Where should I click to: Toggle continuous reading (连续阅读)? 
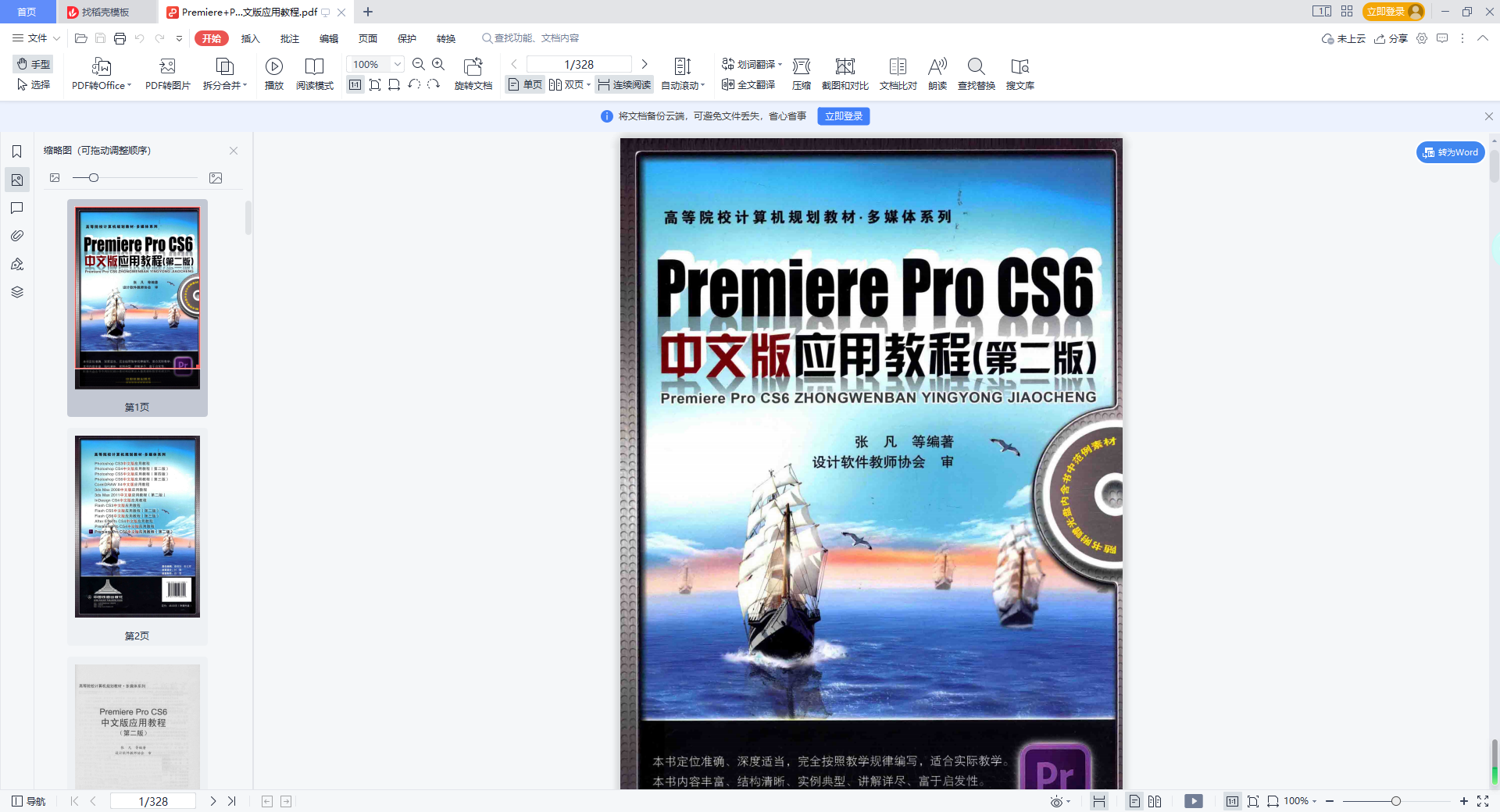[x=625, y=84]
